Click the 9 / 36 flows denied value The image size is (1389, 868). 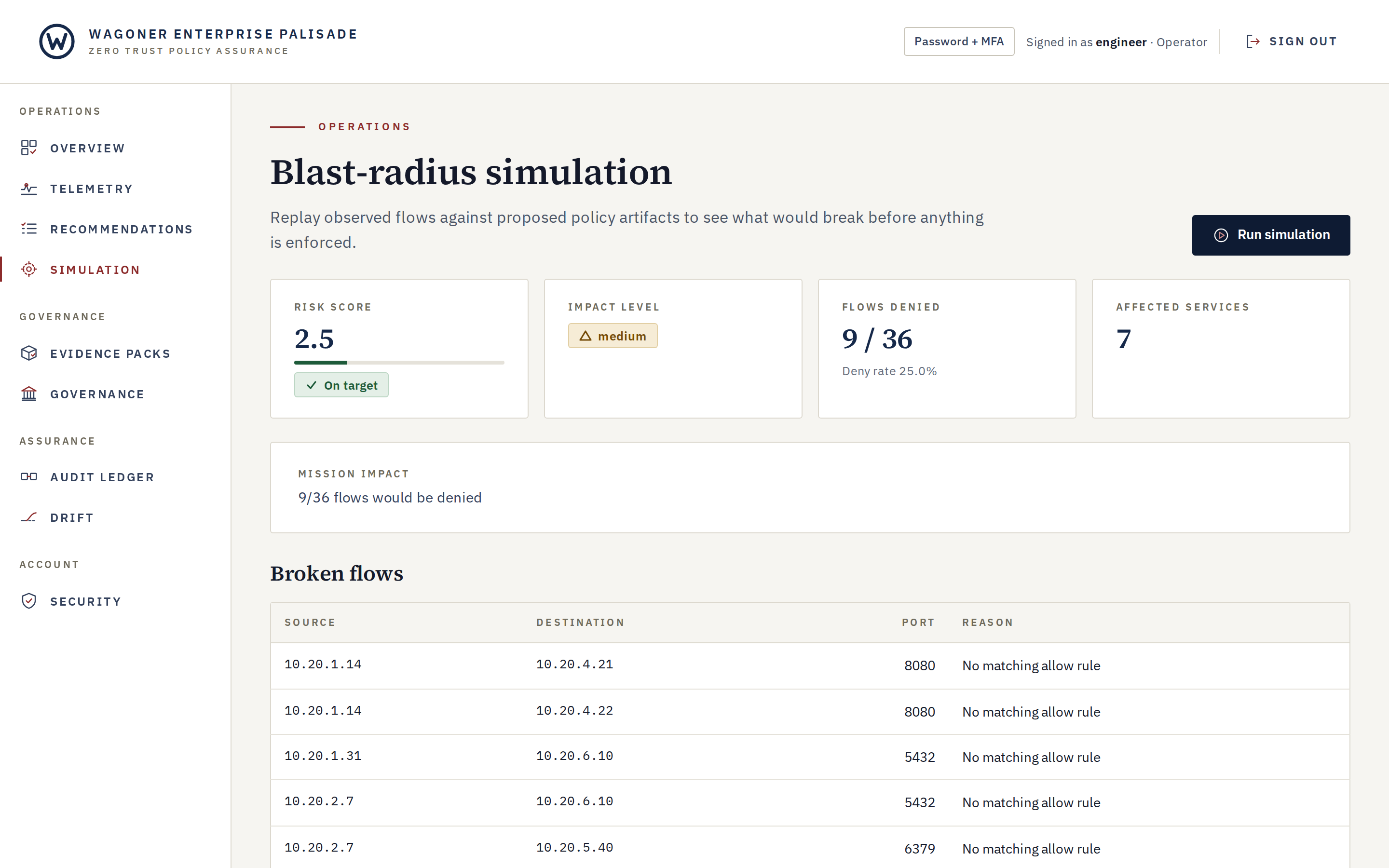pyautogui.click(x=877, y=339)
